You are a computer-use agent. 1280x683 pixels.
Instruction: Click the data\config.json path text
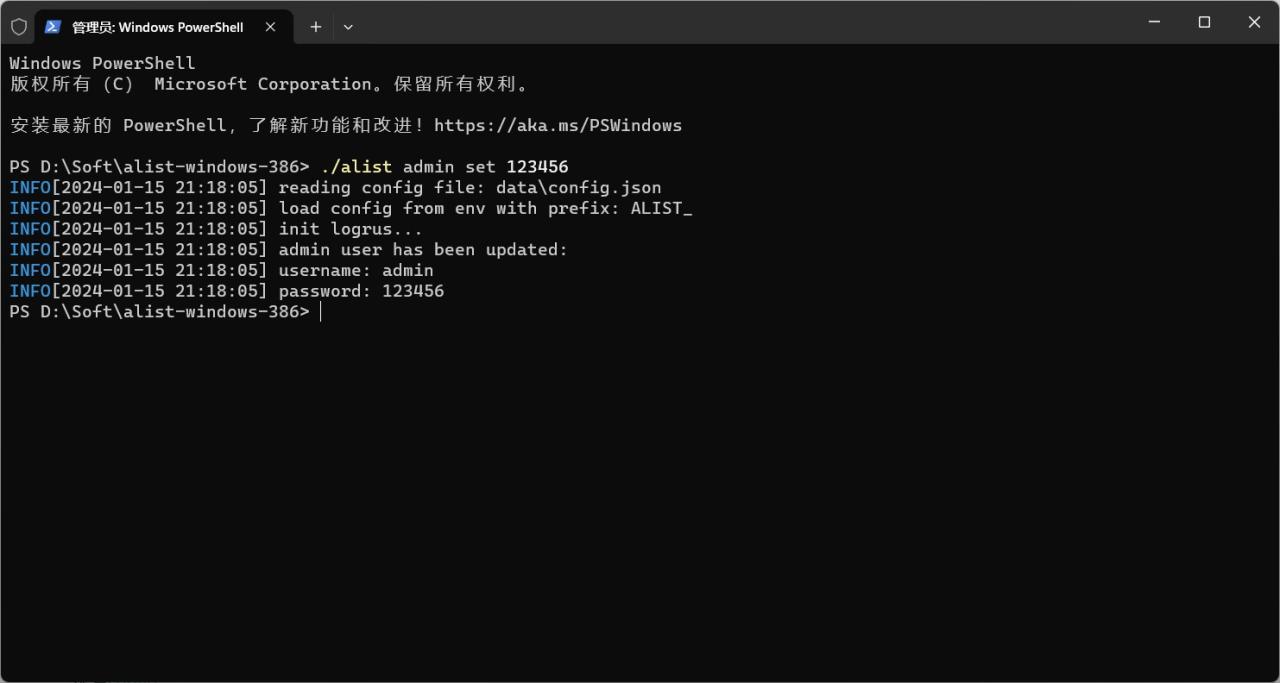pyautogui.click(x=578, y=188)
